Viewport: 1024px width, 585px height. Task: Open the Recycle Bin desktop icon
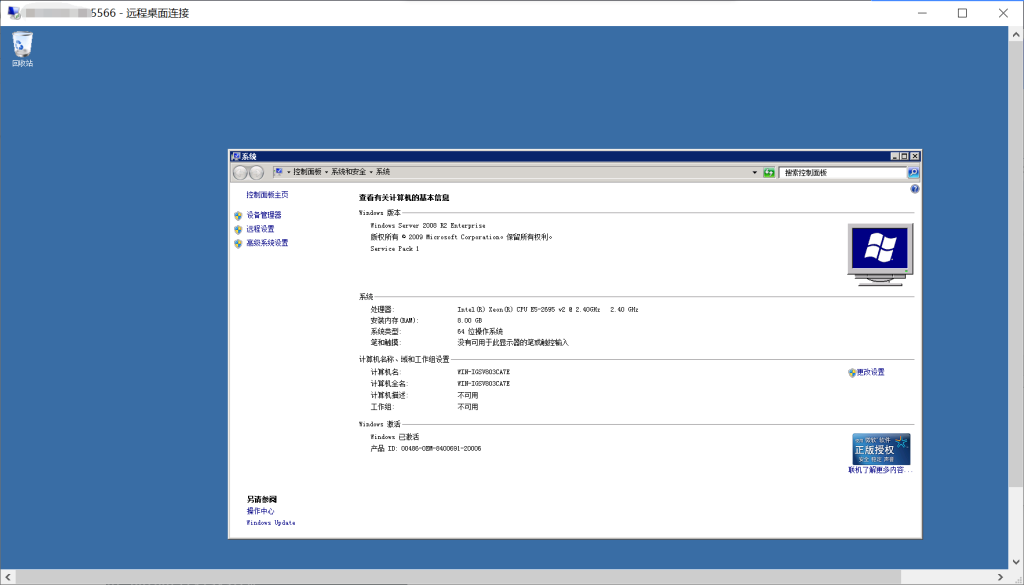point(22,49)
